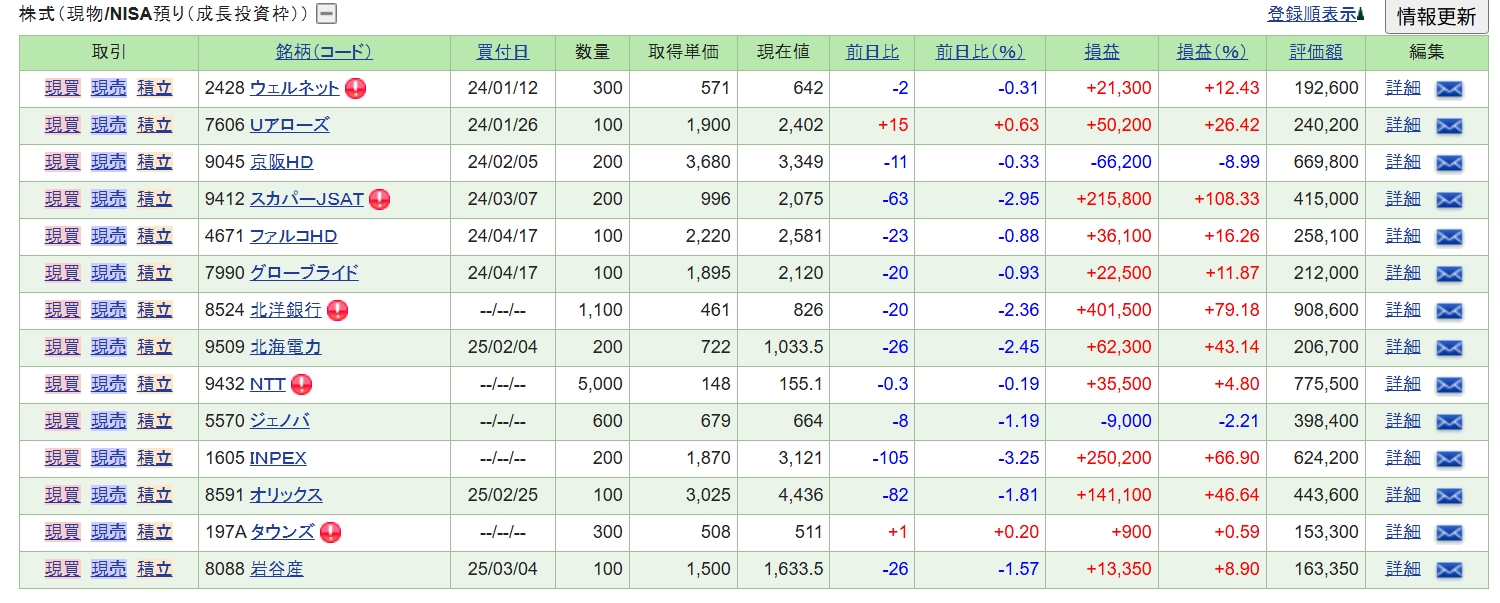Click the red warning icon beside NTT

coord(301,384)
